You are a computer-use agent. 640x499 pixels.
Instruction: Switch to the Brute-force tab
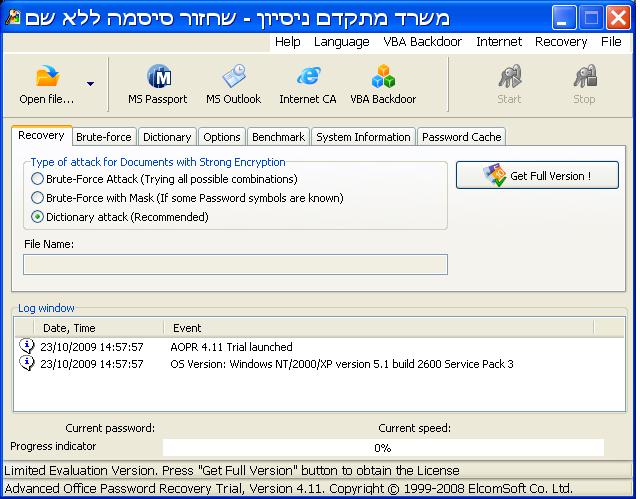(103, 137)
